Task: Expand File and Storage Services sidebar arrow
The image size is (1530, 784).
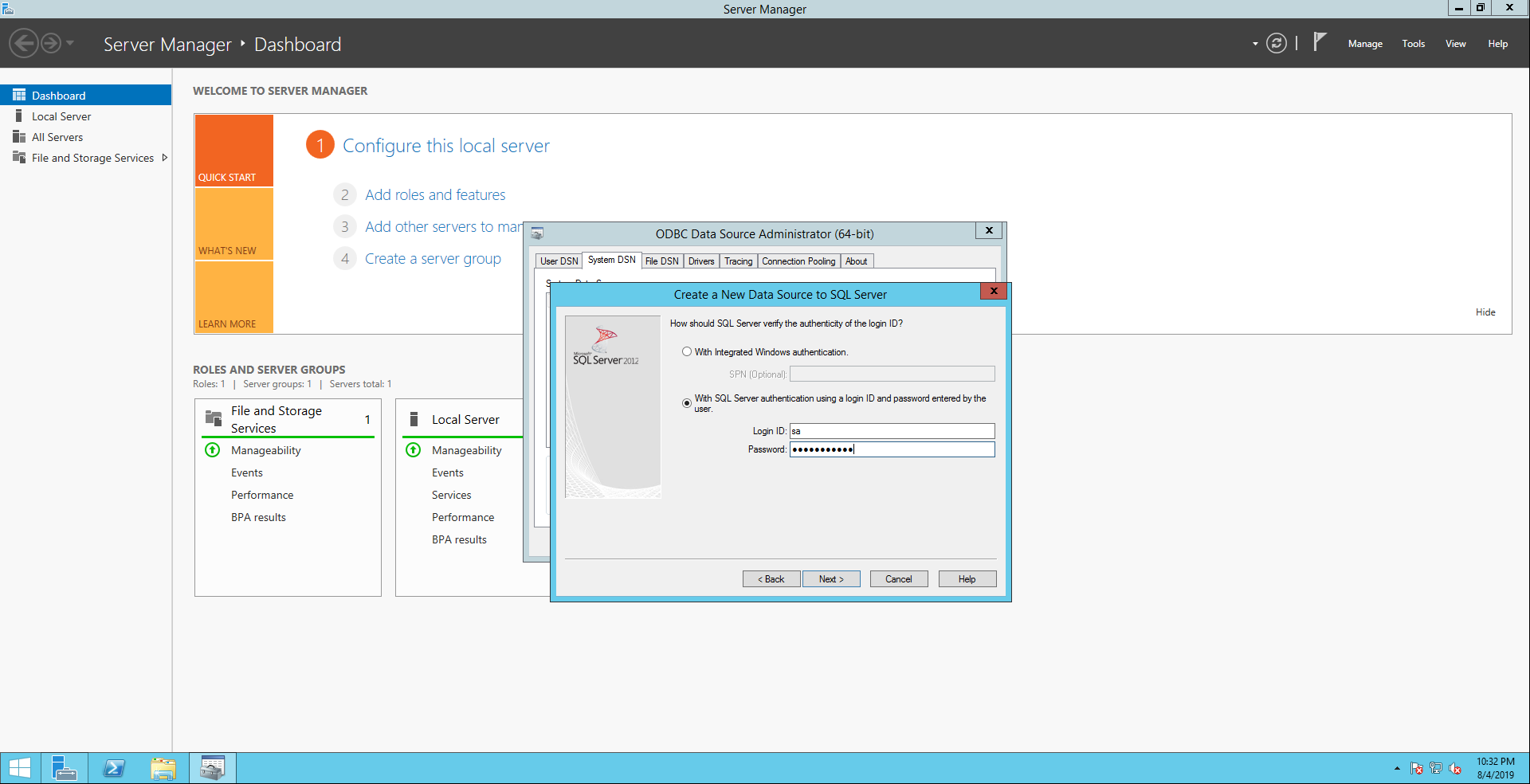Action: tap(165, 158)
